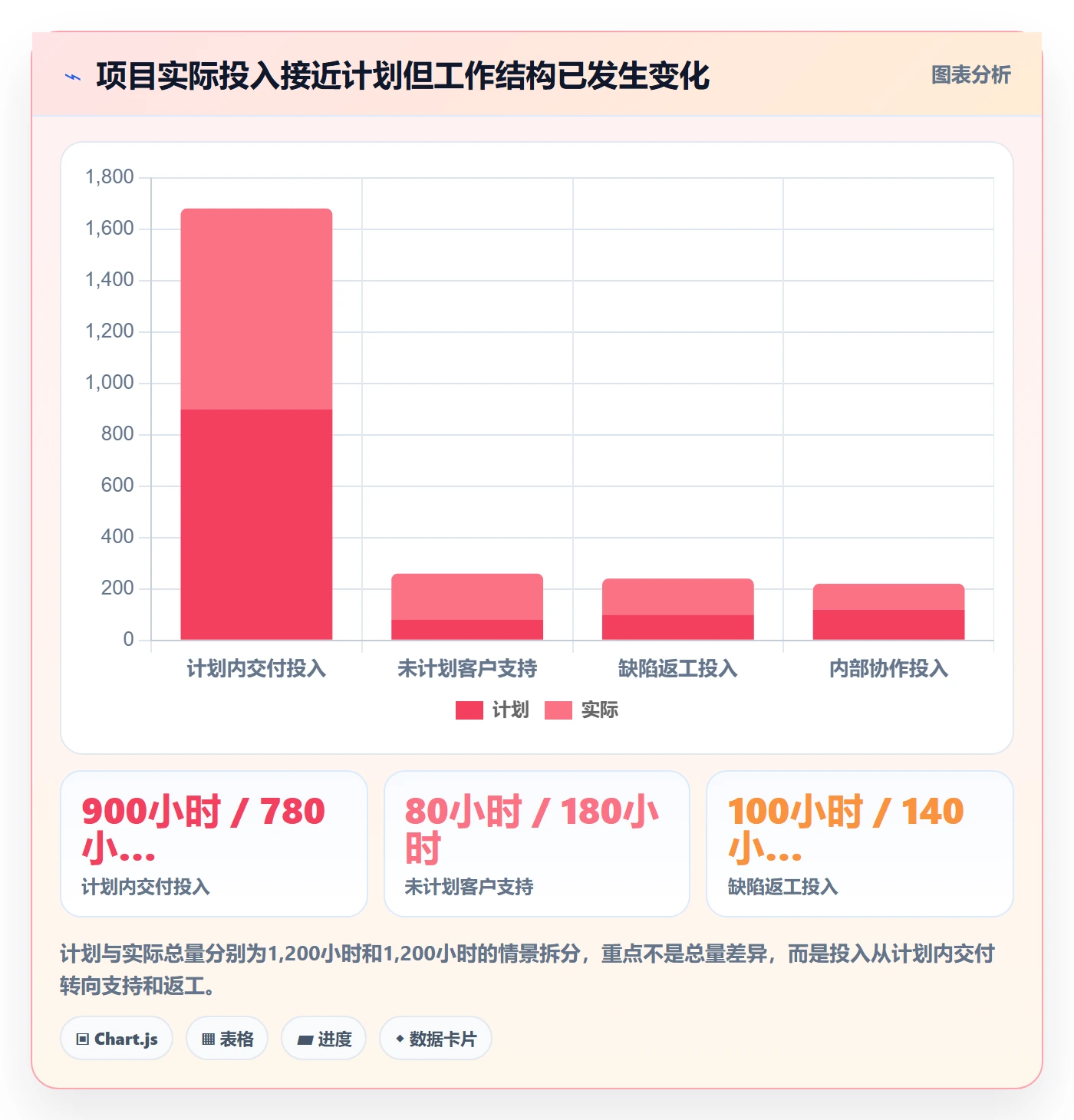Click the 内部协作投入 x-axis label
Image resolution: width=1074 pixels, height=1120 pixels.
coord(888,669)
